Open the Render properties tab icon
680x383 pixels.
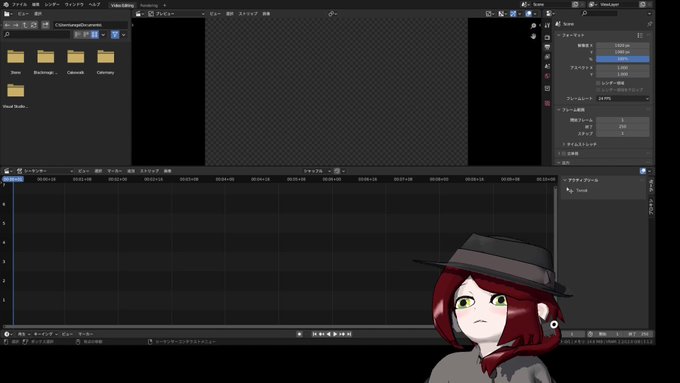coord(547,37)
